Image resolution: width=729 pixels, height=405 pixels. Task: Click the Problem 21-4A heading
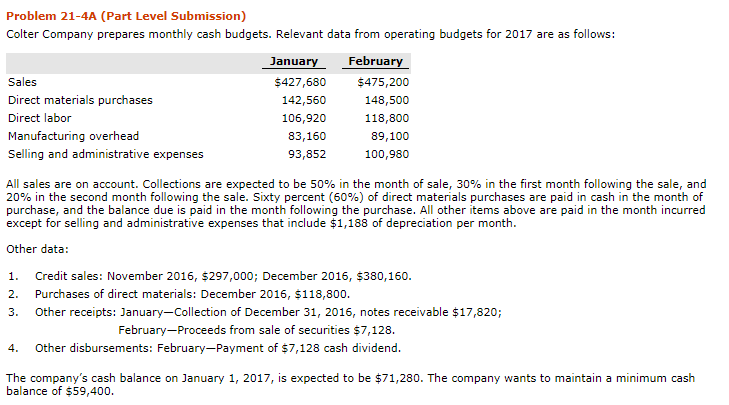click(x=126, y=16)
